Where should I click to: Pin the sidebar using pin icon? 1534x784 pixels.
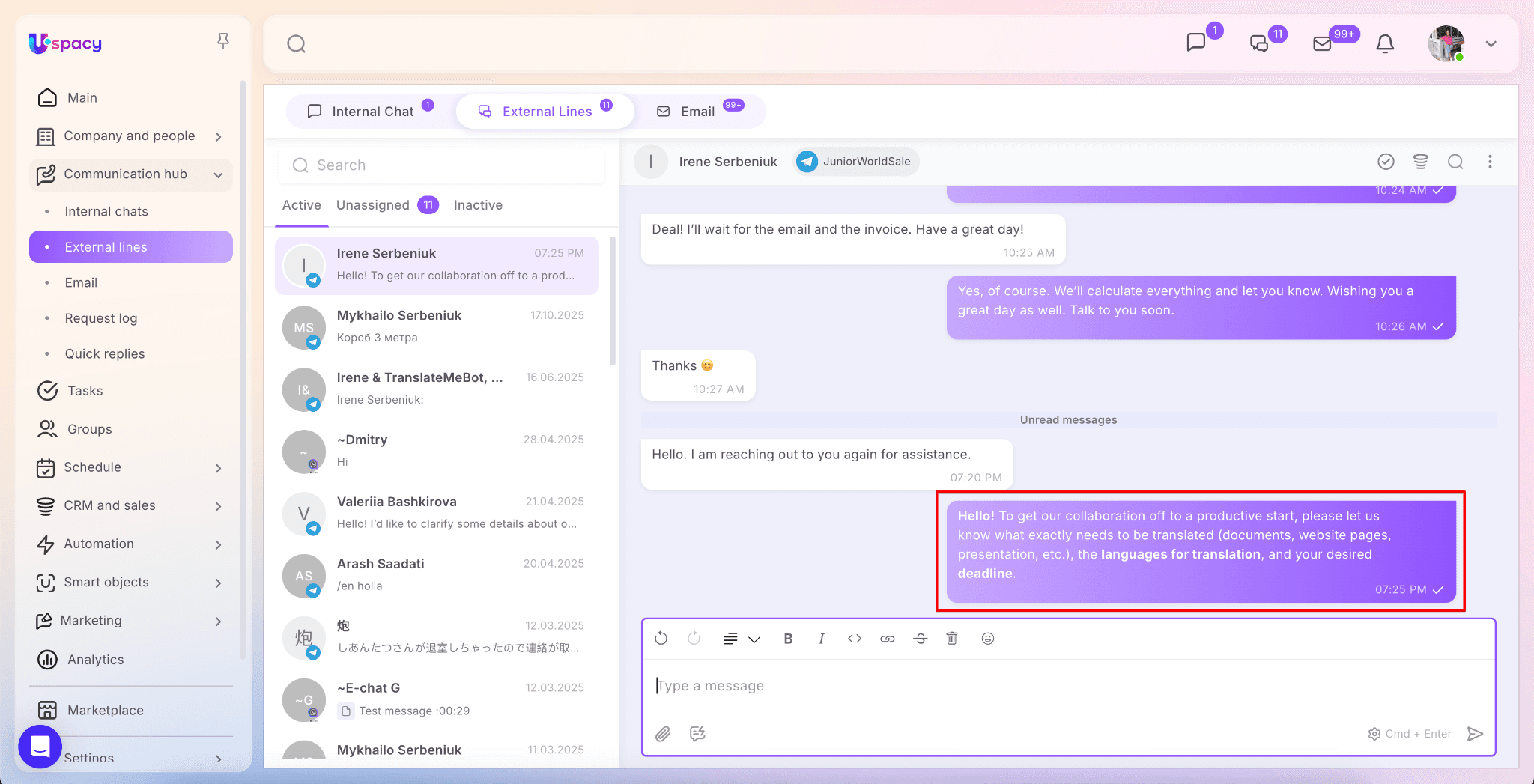[x=222, y=41]
